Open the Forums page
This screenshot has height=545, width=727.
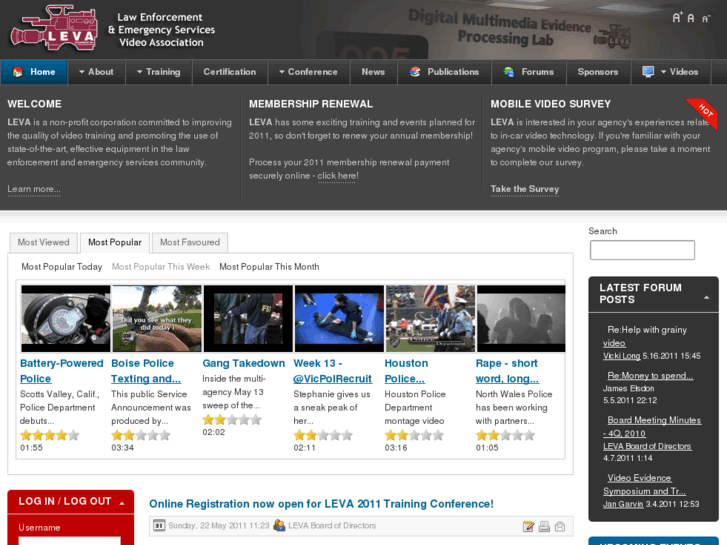[529, 72]
